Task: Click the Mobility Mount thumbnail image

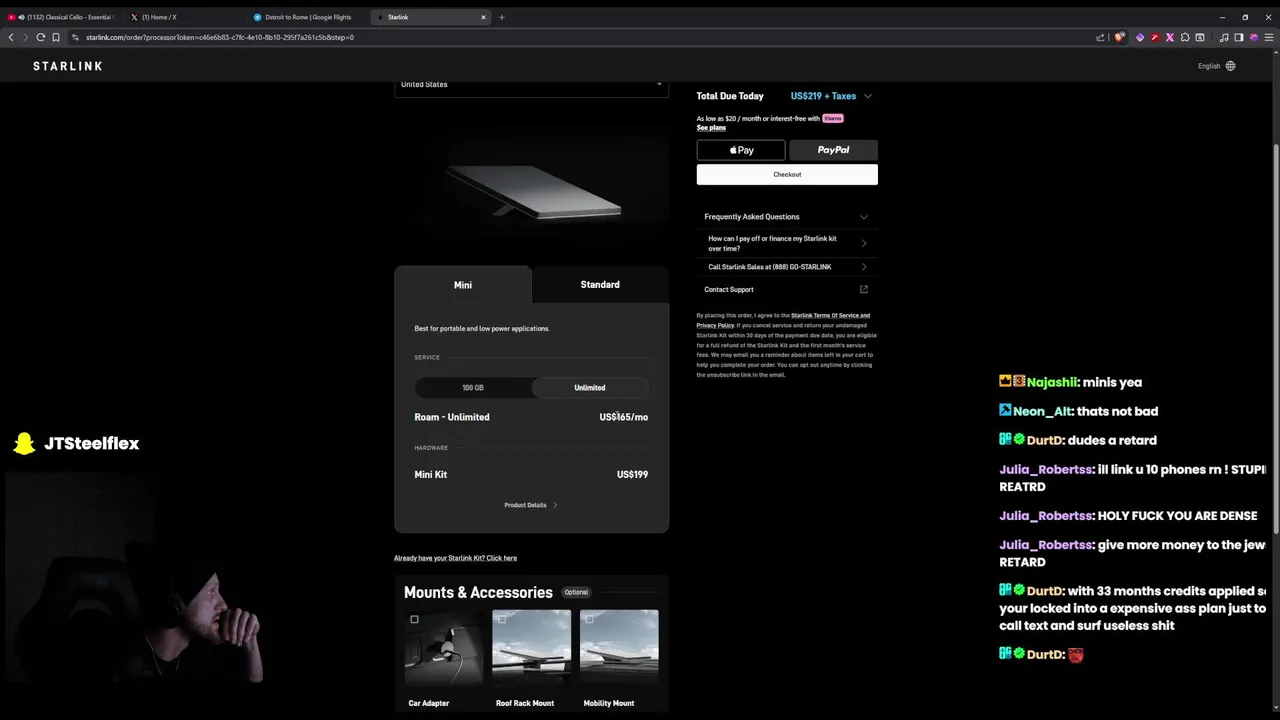Action: [x=619, y=647]
